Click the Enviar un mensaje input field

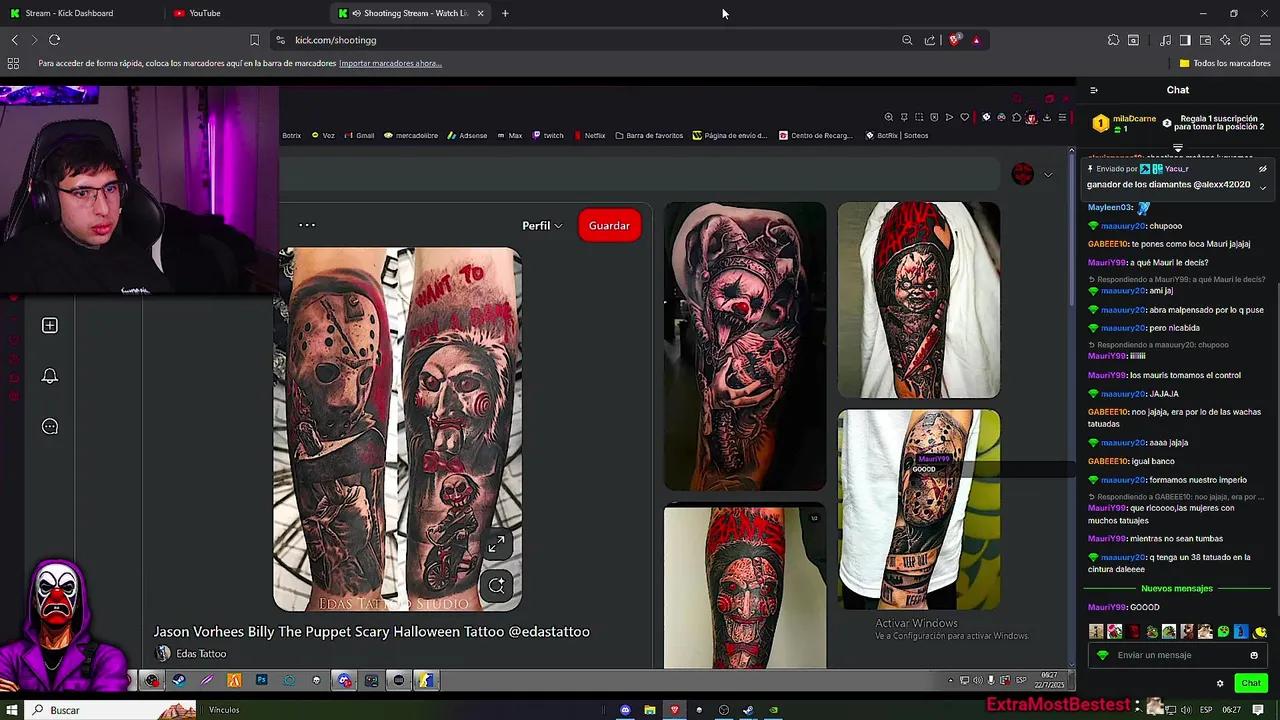1180,655
